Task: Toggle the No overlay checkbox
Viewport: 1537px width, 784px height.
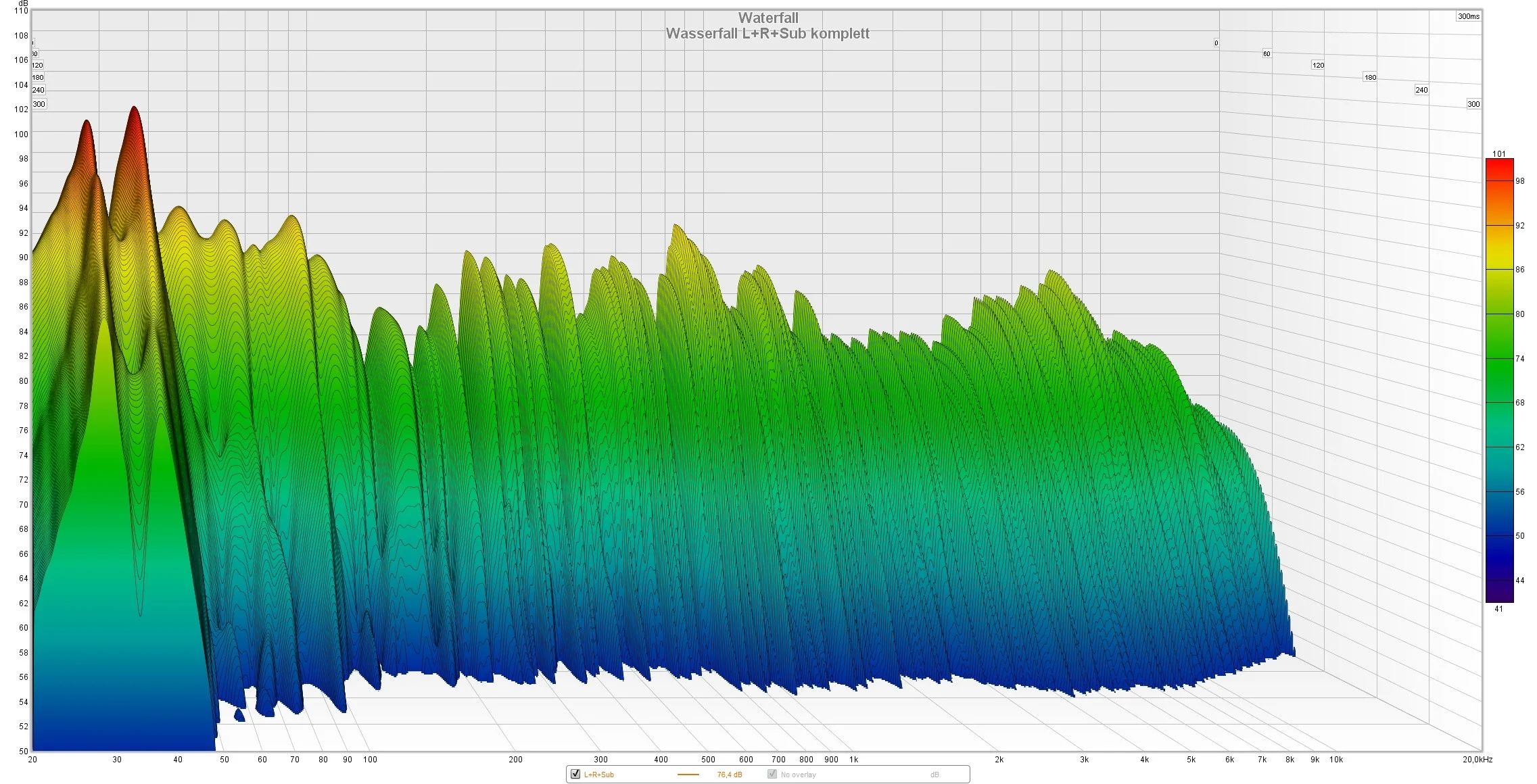Action: coord(772,774)
